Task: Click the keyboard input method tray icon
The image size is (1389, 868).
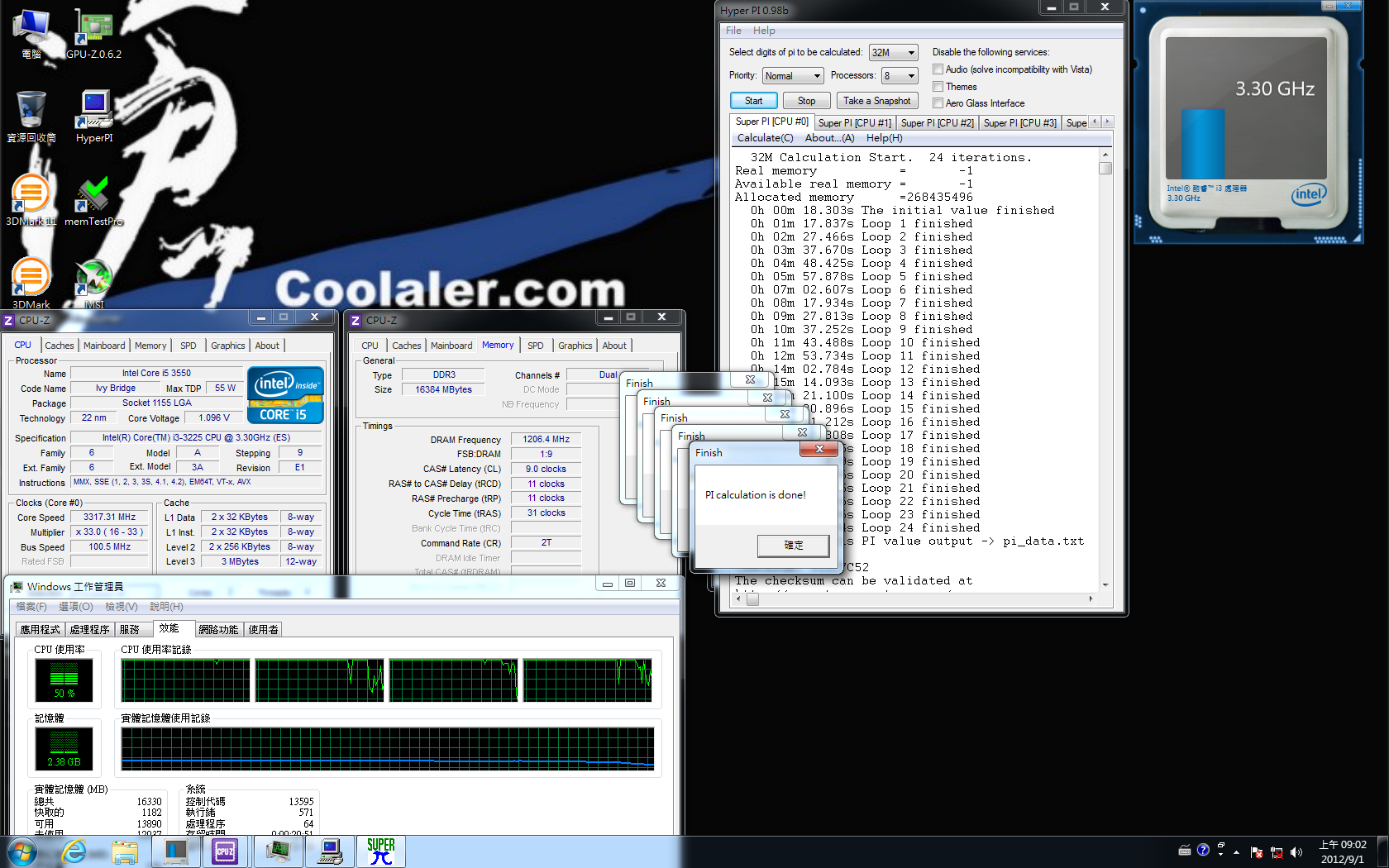Action: point(1184,850)
